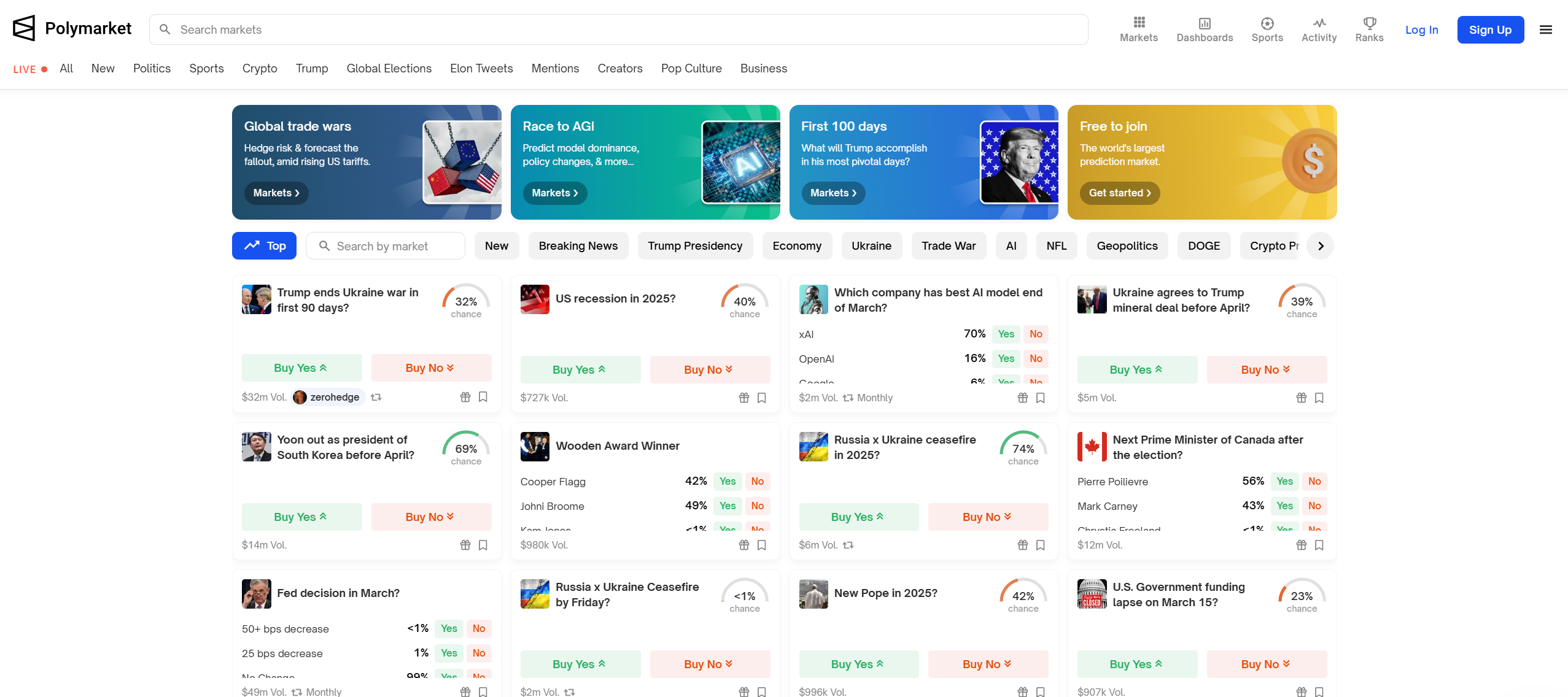The image size is (1568, 697).
Task: Click the Polymarket logo
Action: click(x=72, y=28)
